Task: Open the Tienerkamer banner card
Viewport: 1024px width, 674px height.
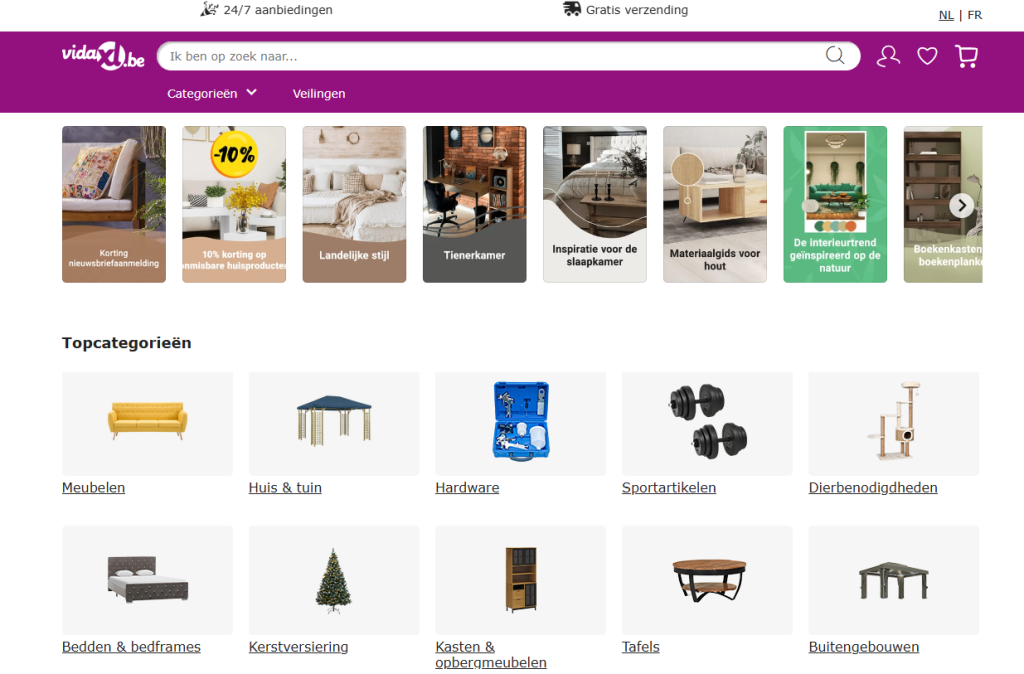Action: 475,204
